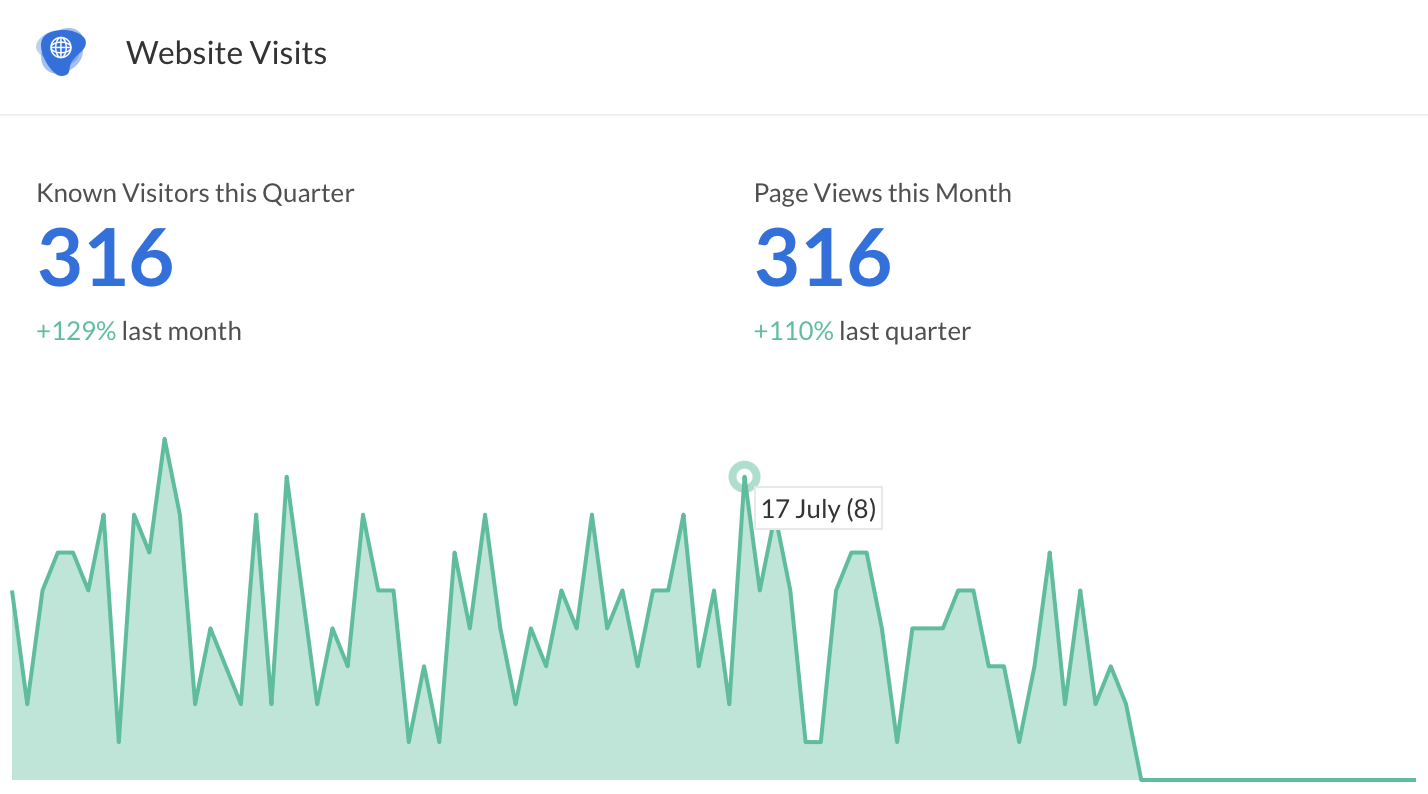Click the 17 July (8) tooltip
Screen dimensions: 1428x794
818,509
